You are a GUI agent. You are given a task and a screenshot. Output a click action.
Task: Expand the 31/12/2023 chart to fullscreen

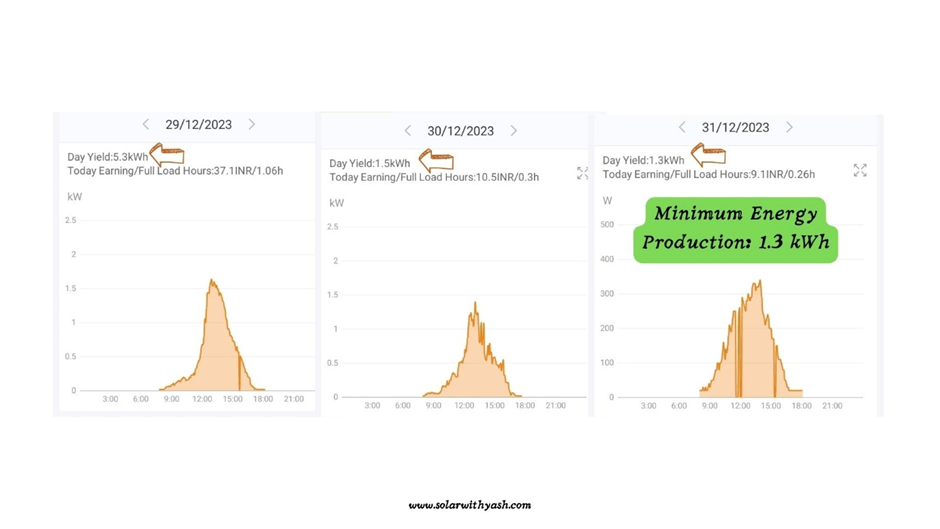[x=860, y=171]
